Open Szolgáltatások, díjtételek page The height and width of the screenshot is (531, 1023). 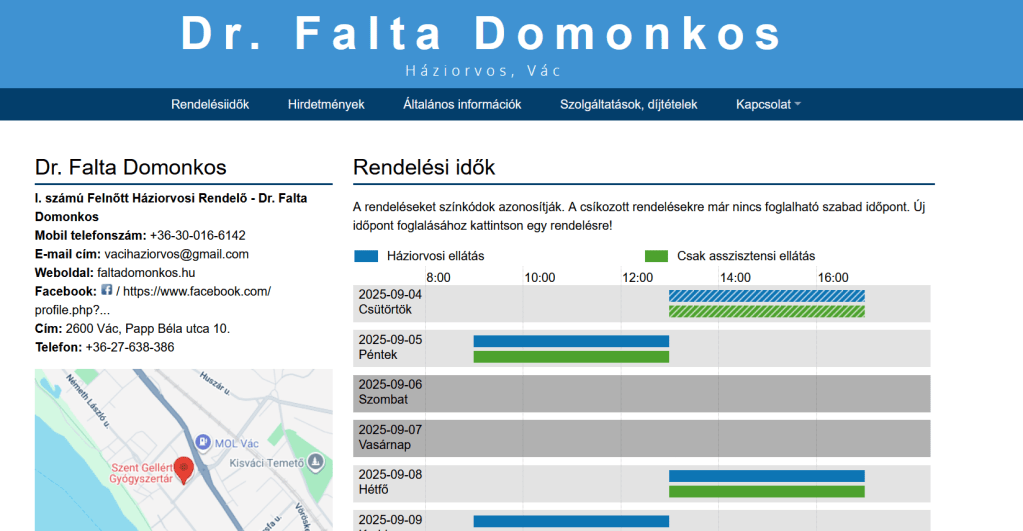point(628,104)
